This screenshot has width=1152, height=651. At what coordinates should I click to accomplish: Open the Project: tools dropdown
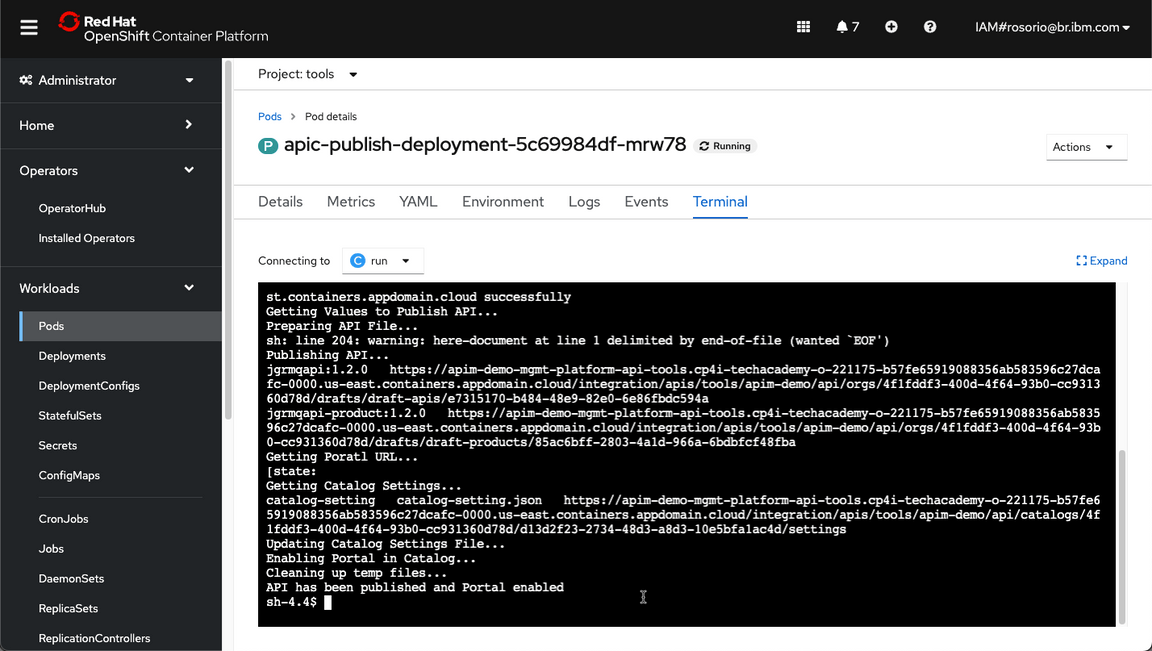[308, 74]
